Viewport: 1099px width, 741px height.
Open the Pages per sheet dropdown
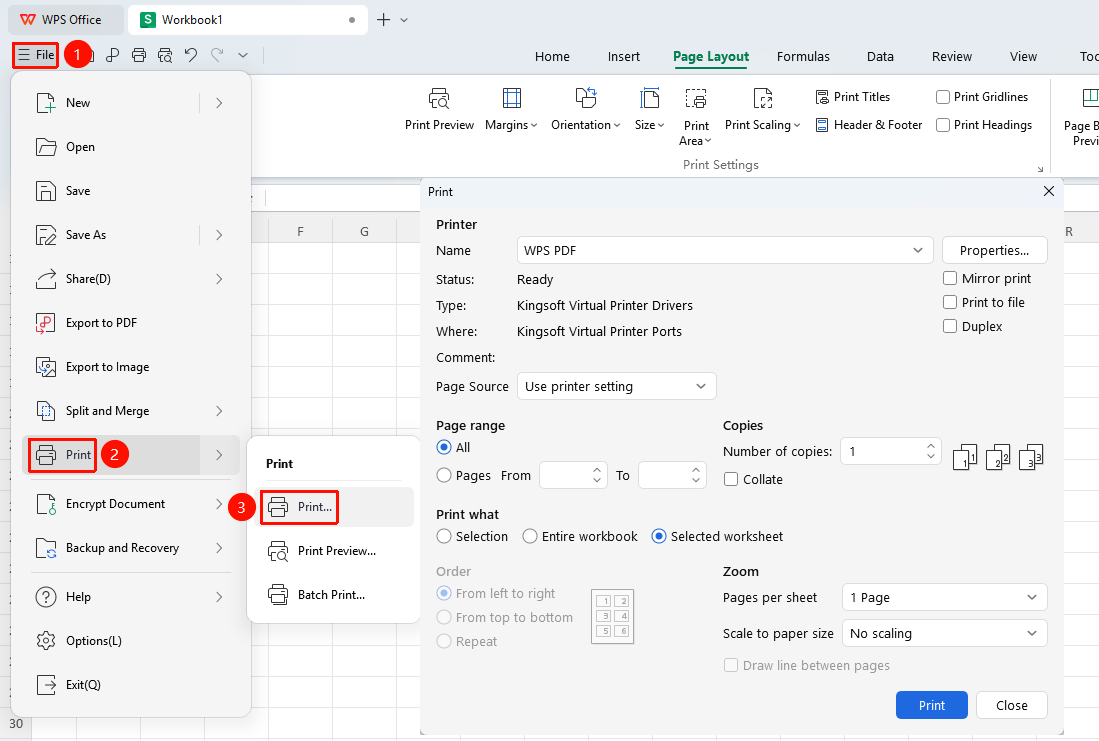pos(944,597)
